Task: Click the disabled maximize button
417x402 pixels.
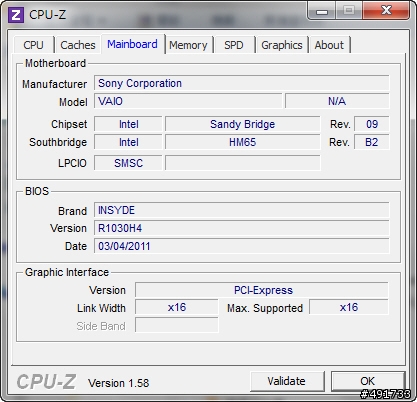Action: 349,11
